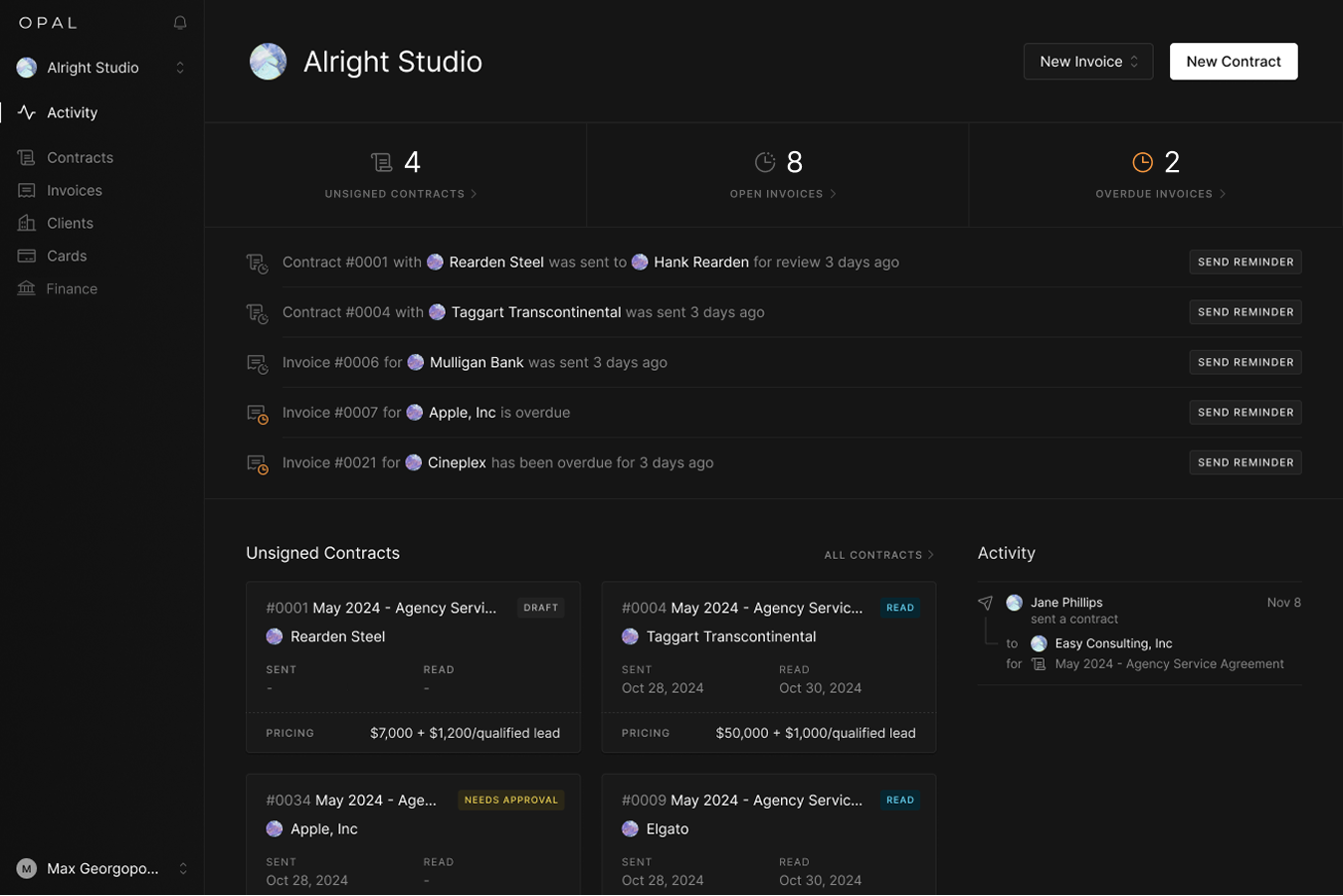1343x896 pixels.
Task: Click the Finance bank icon
Action: click(27, 288)
